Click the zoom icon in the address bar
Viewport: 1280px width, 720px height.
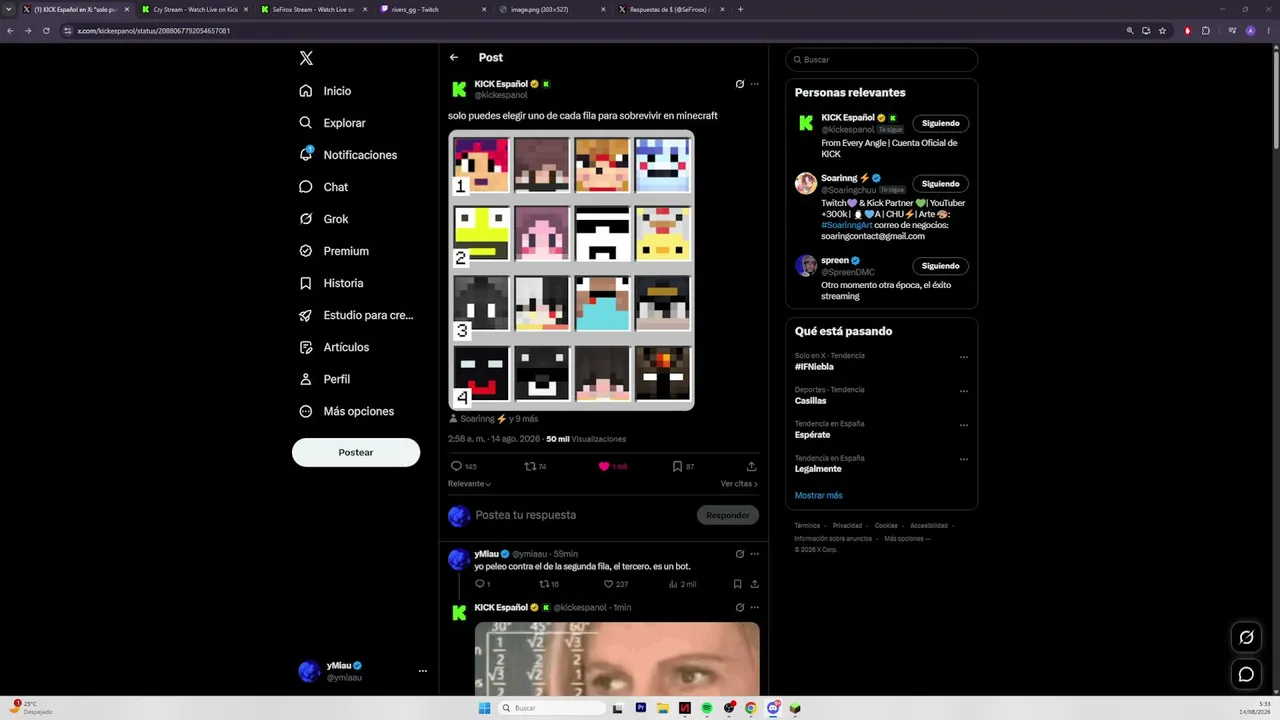(1130, 31)
